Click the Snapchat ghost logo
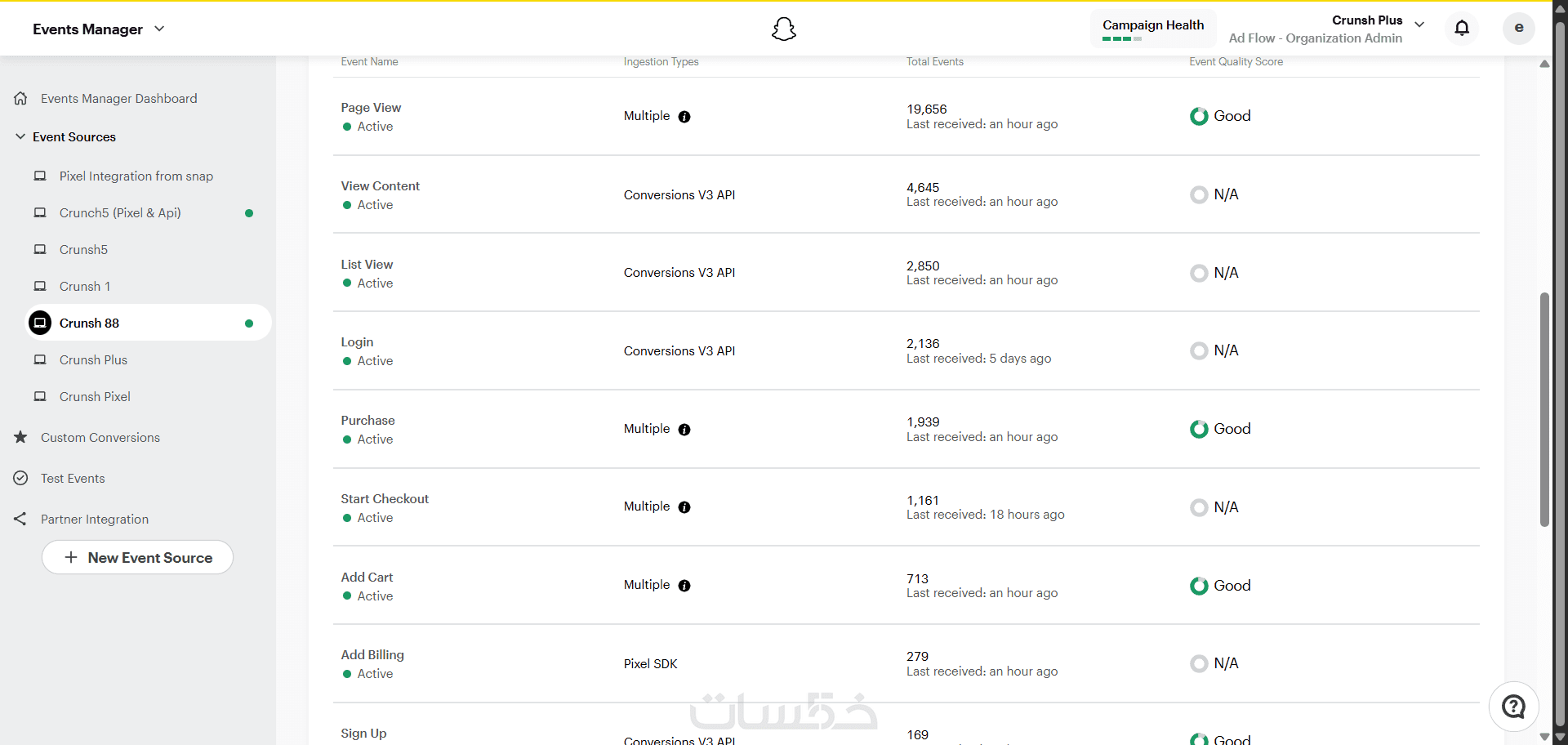This screenshot has width=1568, height=745. click(x=783, y=29)
